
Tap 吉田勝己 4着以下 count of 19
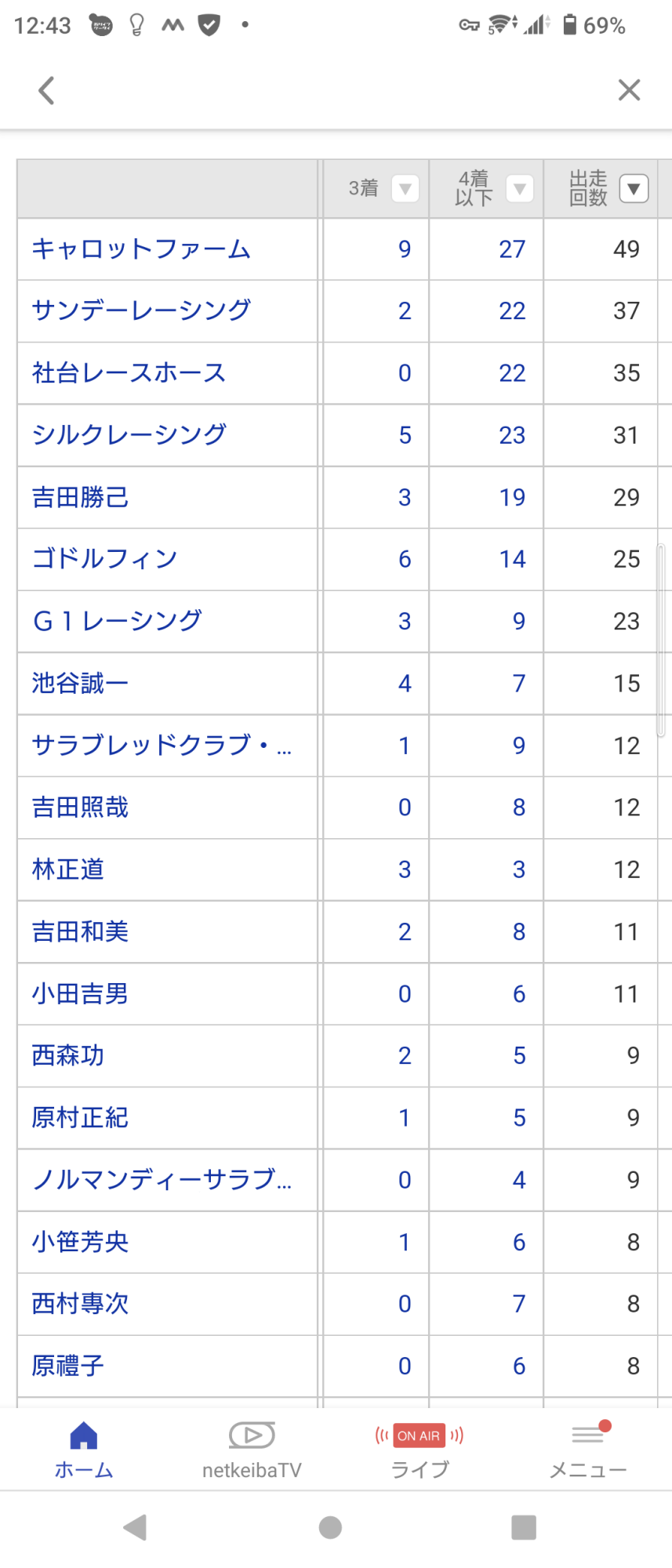click(512, 497)
